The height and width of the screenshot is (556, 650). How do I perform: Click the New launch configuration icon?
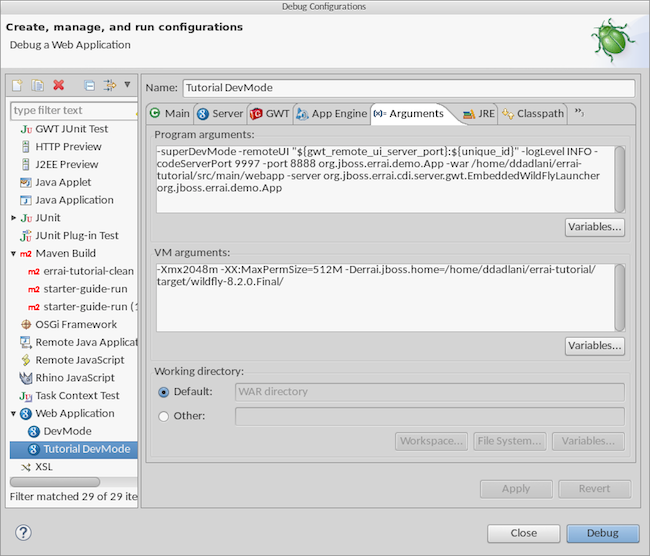(x=17, y=85)
